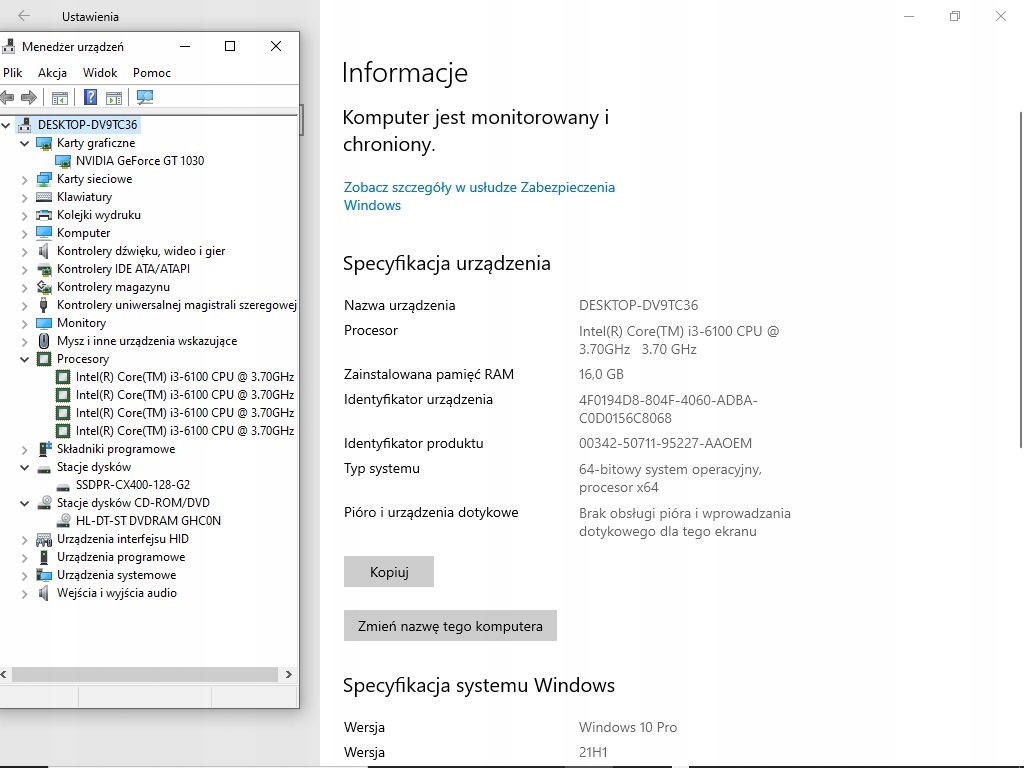Expand the Karty sieciowe category
This screenshot has width=1024, height=768.
tap(24, 180)
